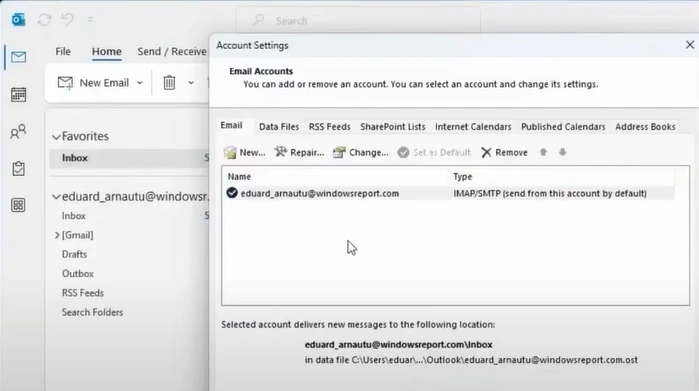
Task: Open the New Email dropdown arrow
Action: [x=140, y=83]
